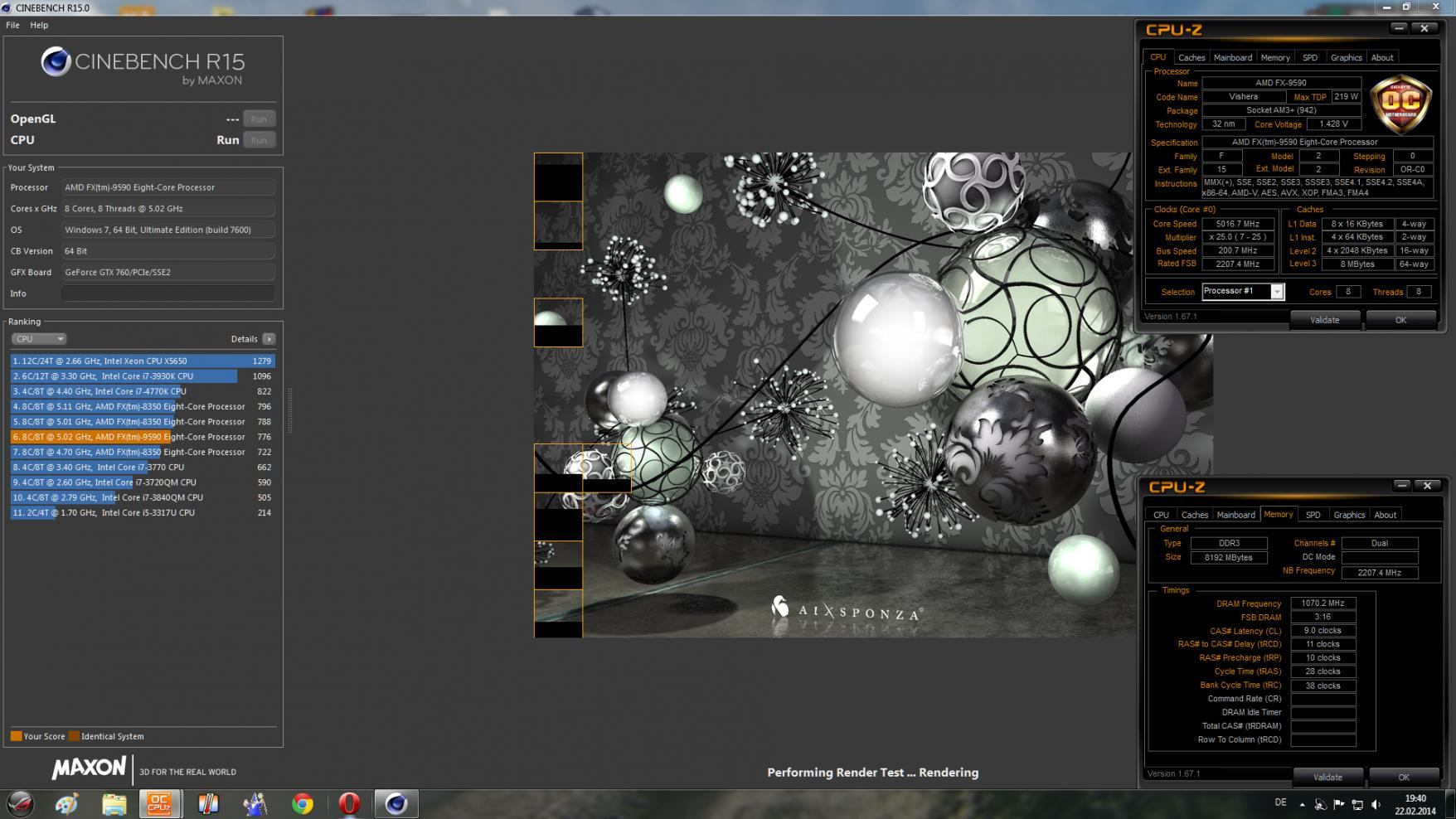The image size is (1456, 819).
Task: Select Memory tab in CPU-Z processor window
Action: tap(1275, 57)
